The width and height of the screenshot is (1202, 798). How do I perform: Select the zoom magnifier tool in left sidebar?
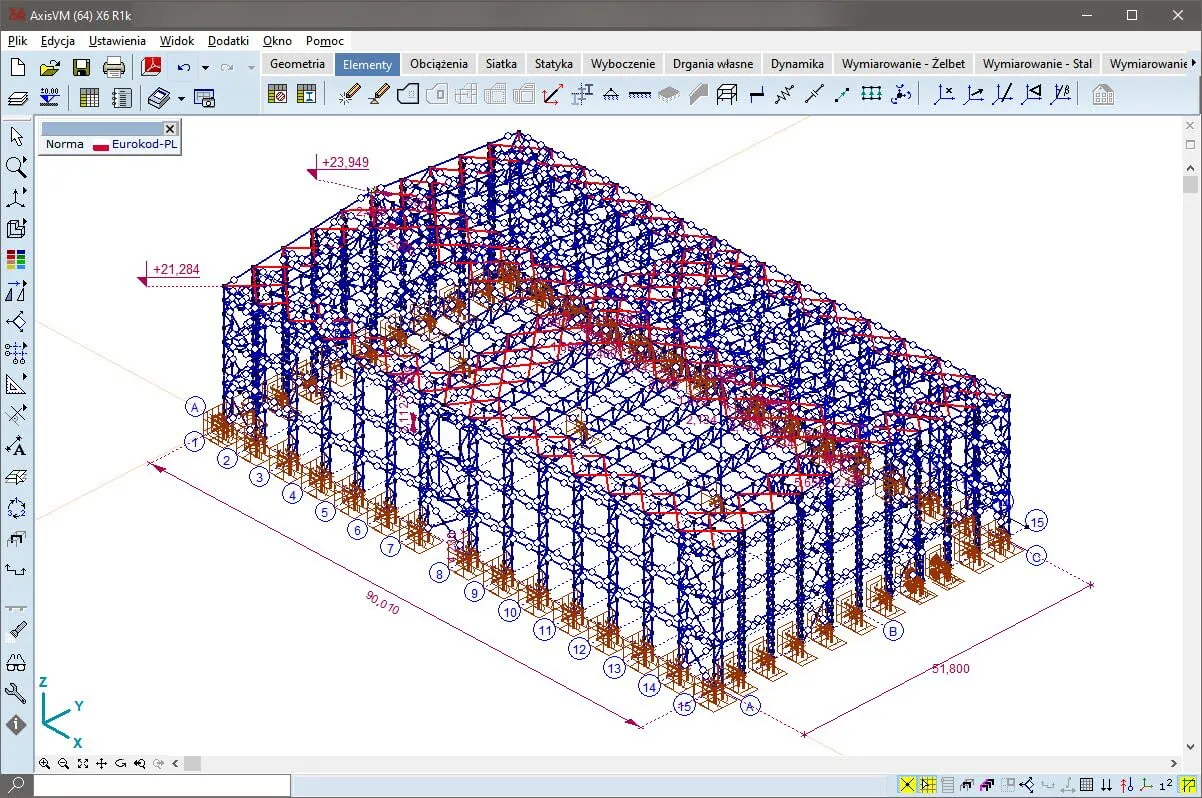coord(16,167)
